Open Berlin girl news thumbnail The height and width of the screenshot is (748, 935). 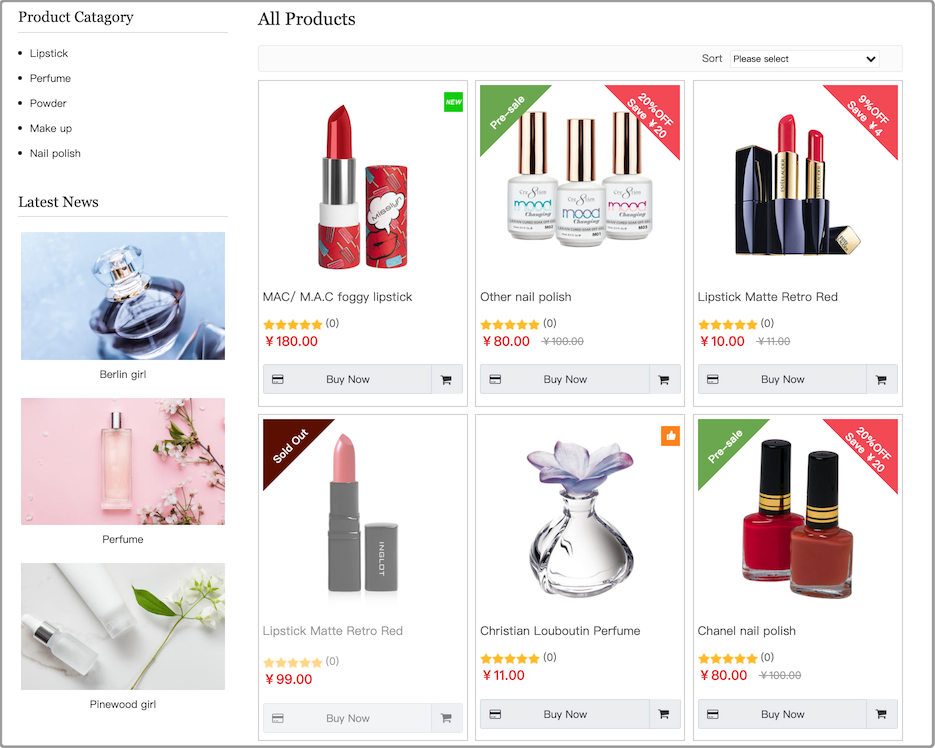tap(123, 296)
